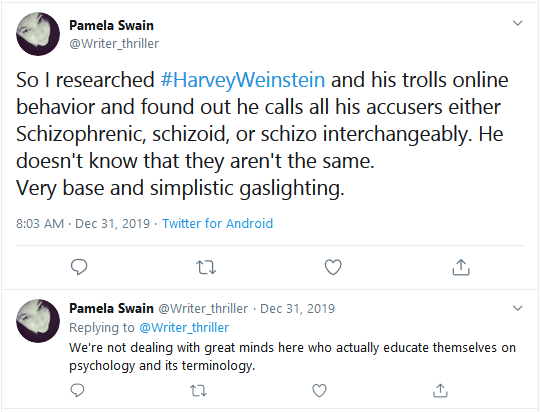The height and width of the screenshot is (412, 541).
Task: Open the @Writer_thriller mention in reply
Action: 184,327
